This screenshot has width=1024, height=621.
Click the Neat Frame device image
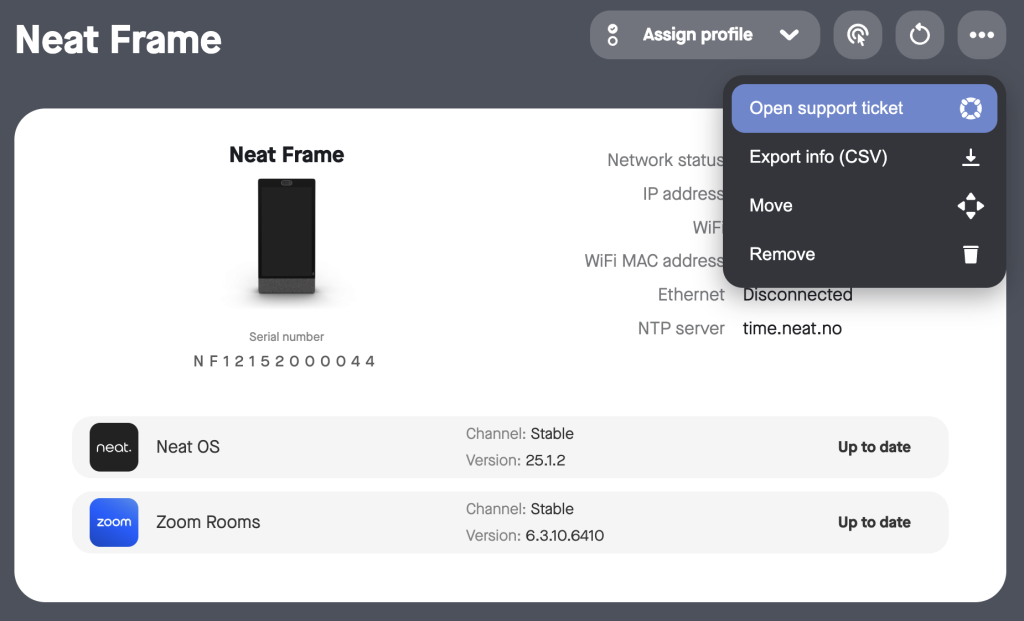[x=287, y=236]
